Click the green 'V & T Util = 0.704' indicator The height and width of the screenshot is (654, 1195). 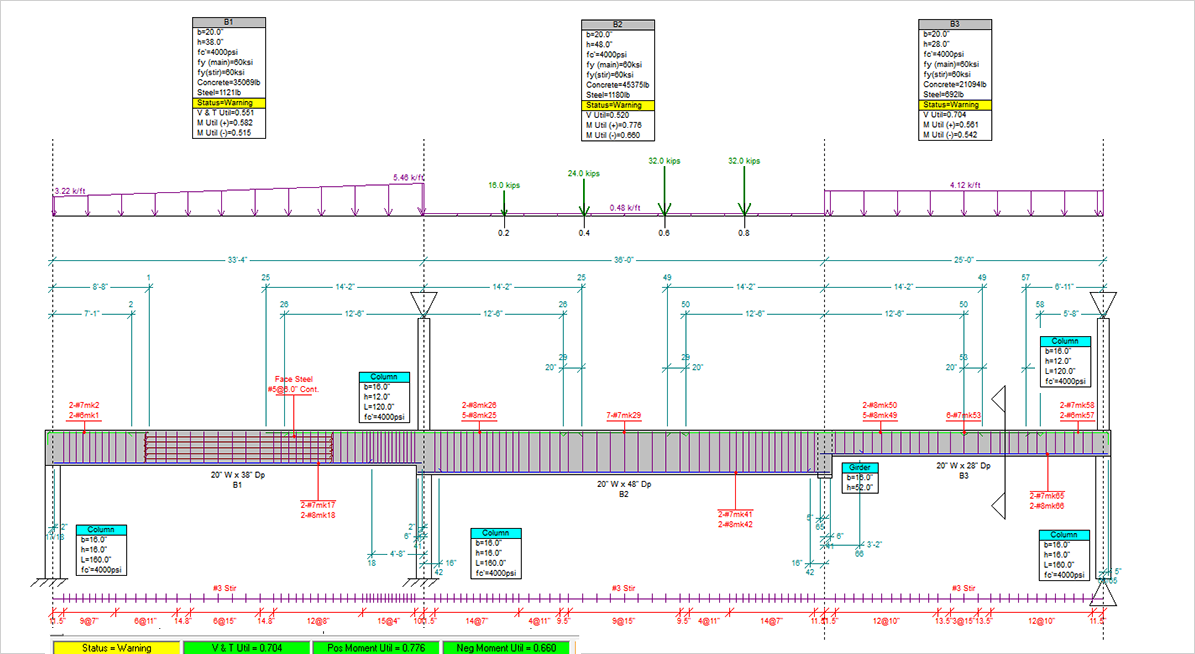tap(246, 648)
